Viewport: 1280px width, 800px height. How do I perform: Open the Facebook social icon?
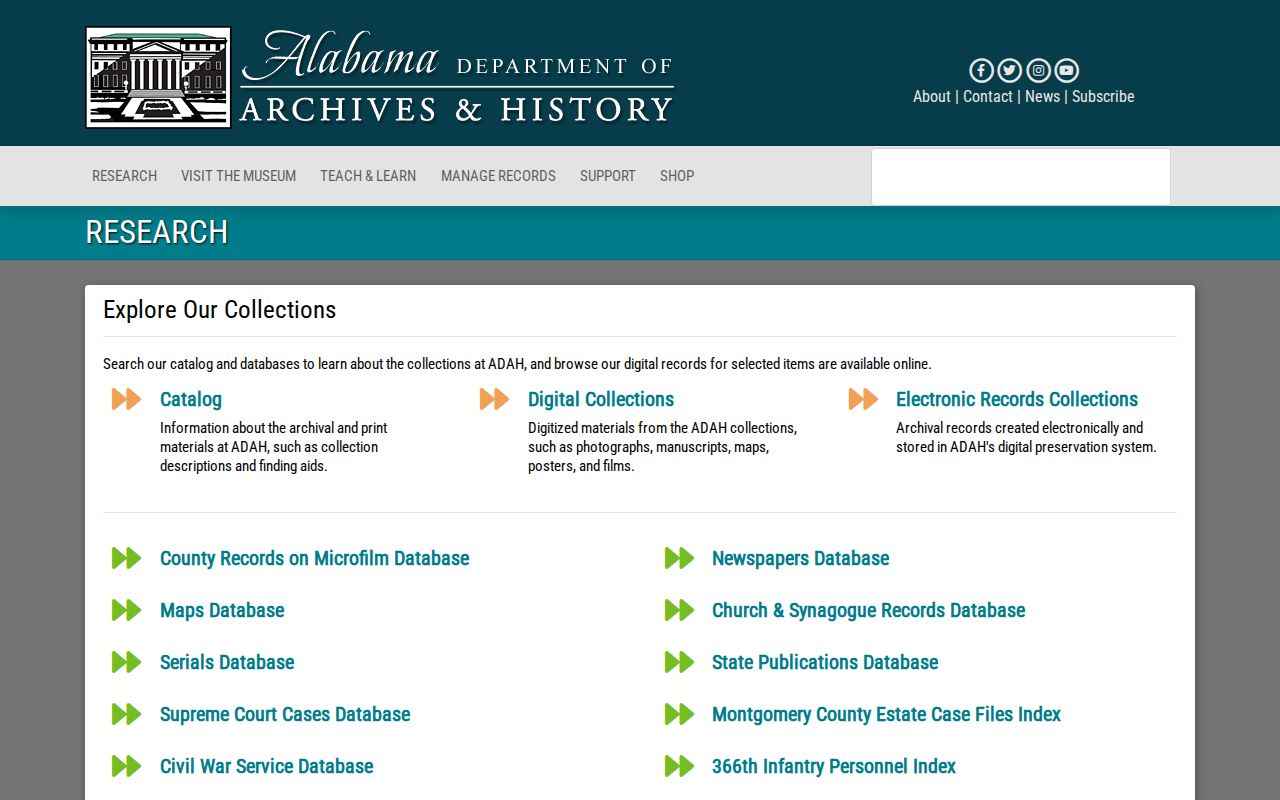(x=981, y=70)
